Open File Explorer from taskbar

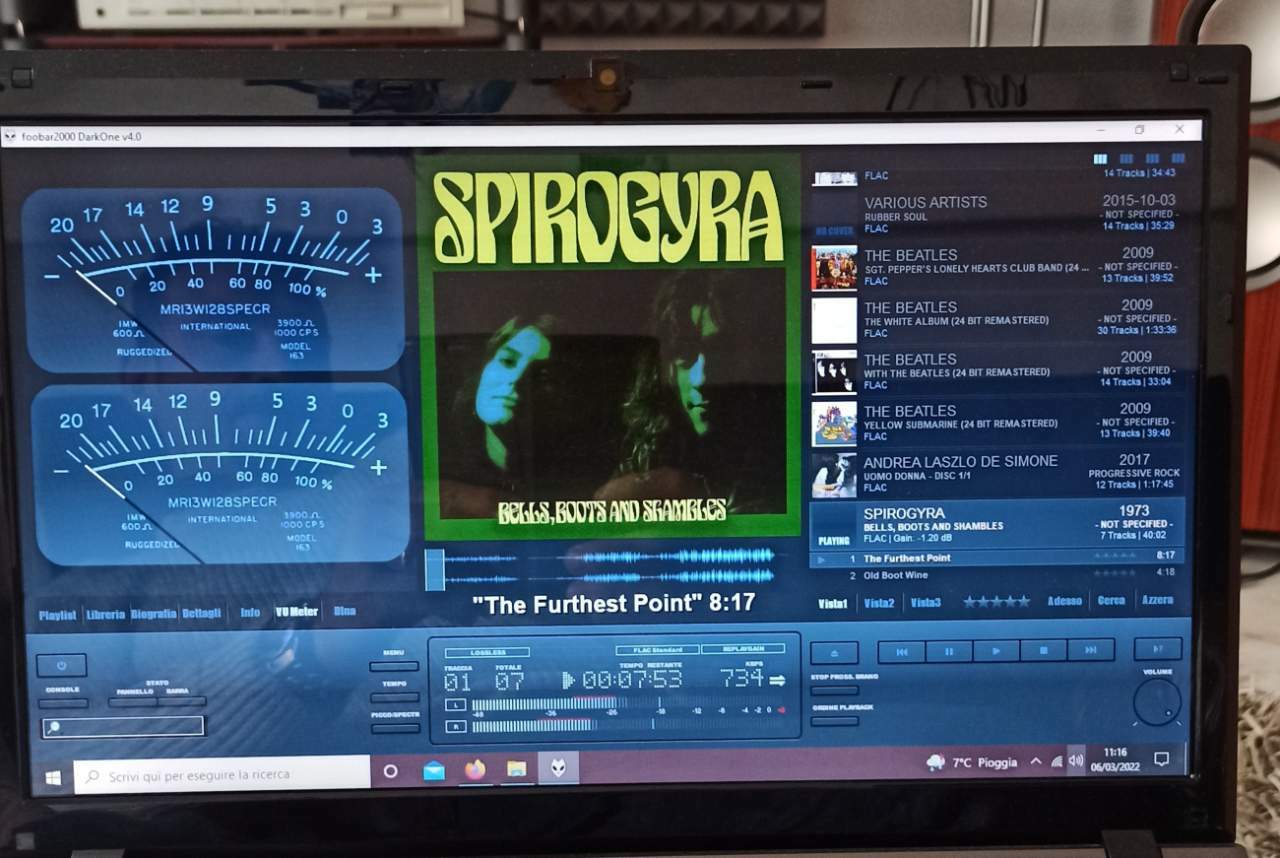[x=516, y=769]
